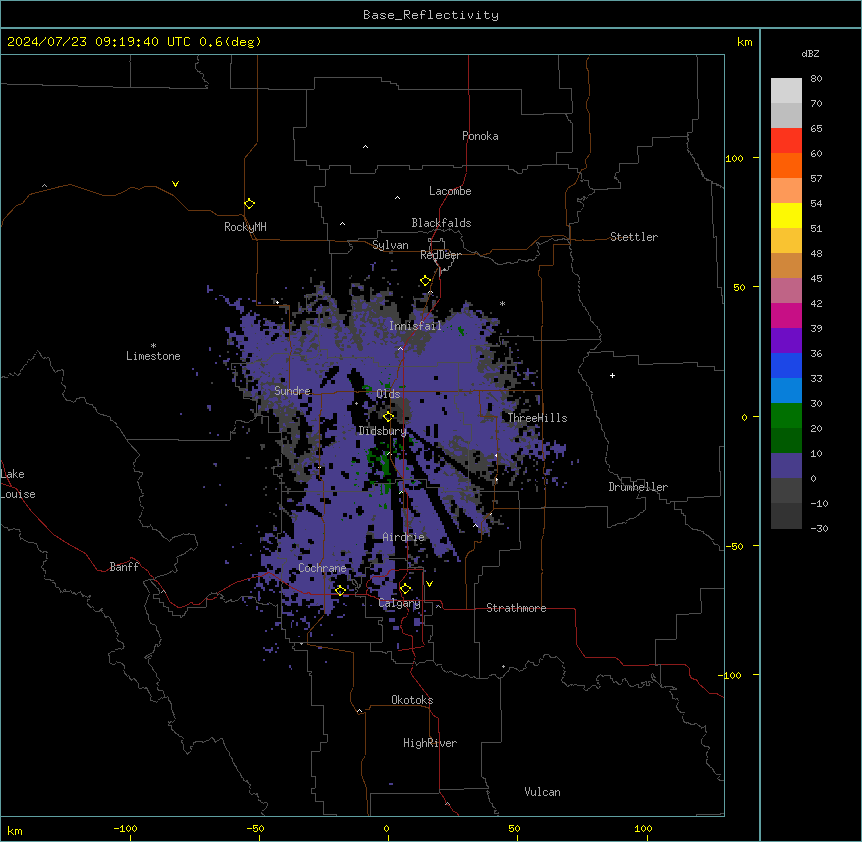Click the yellow diamond marker above RockyMH

pyautogui.click(x=250, y=204)
